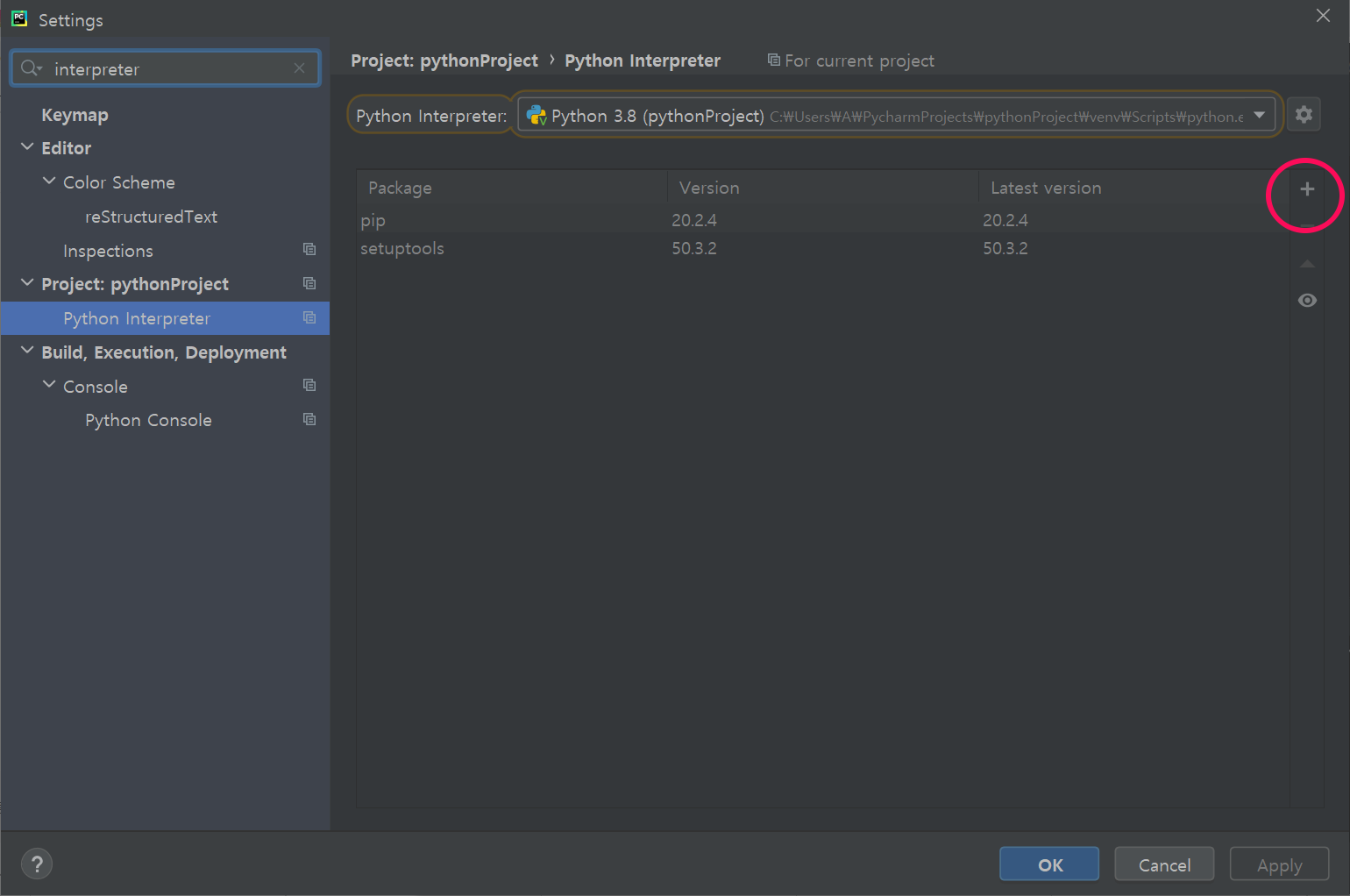
Task: Select the Project: pythonProject category
Action: pos(135,284)
